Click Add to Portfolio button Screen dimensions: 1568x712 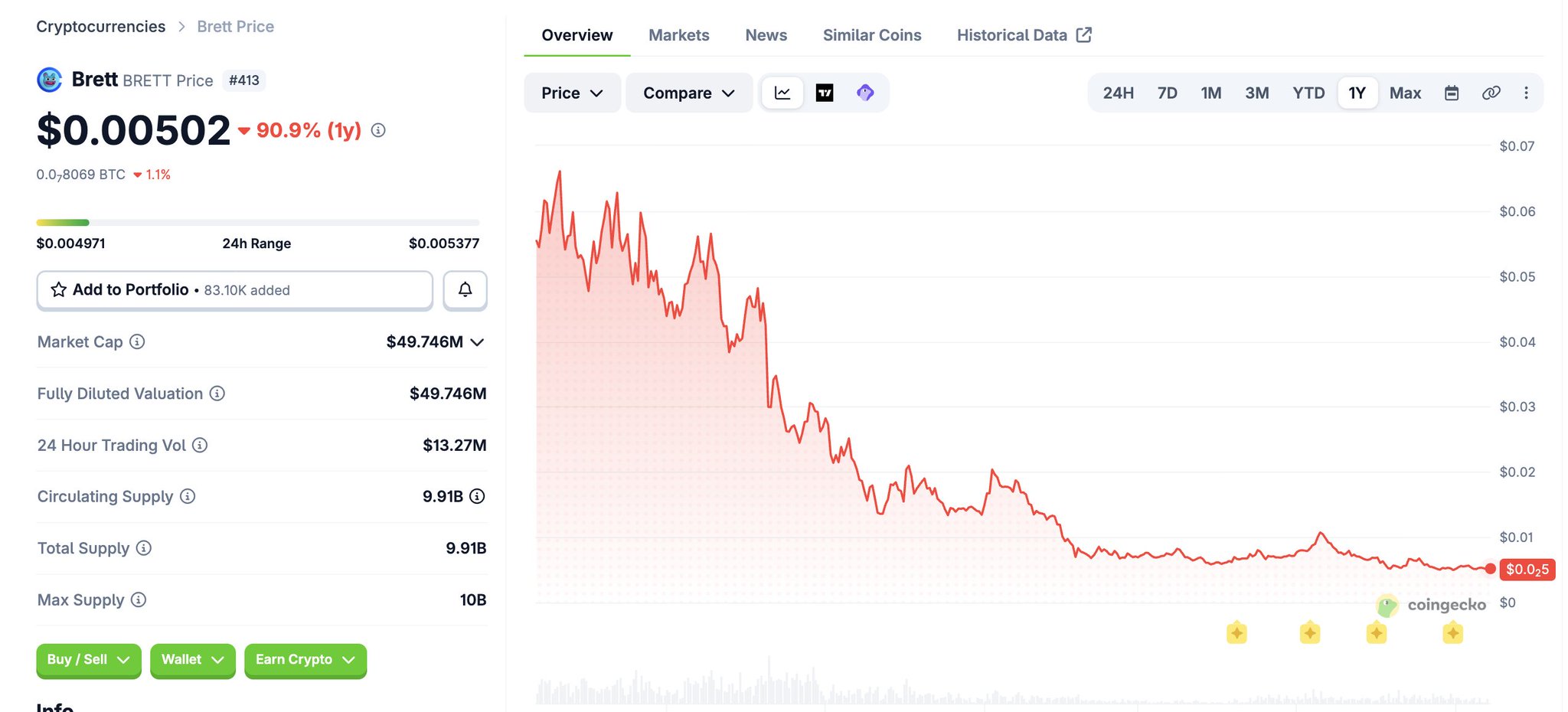(x=235, y=290)
